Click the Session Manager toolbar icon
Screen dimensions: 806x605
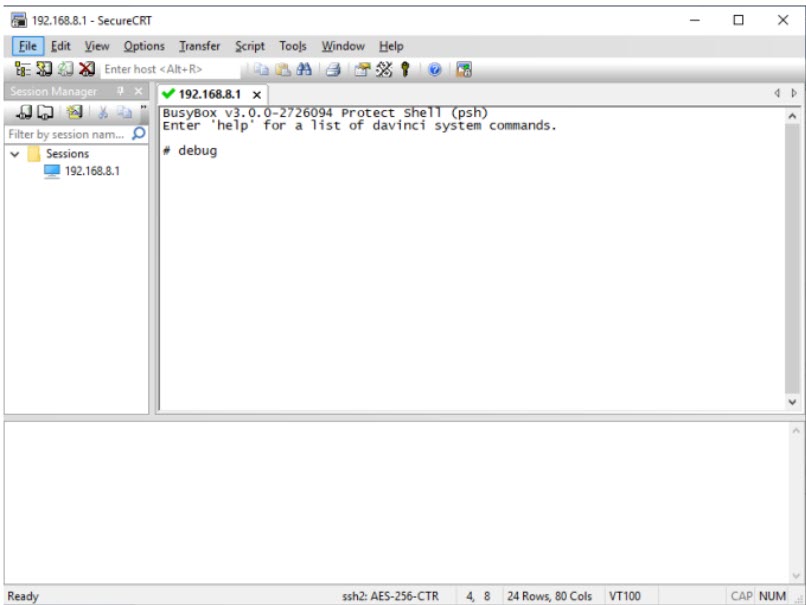click(x=22, y=69)
